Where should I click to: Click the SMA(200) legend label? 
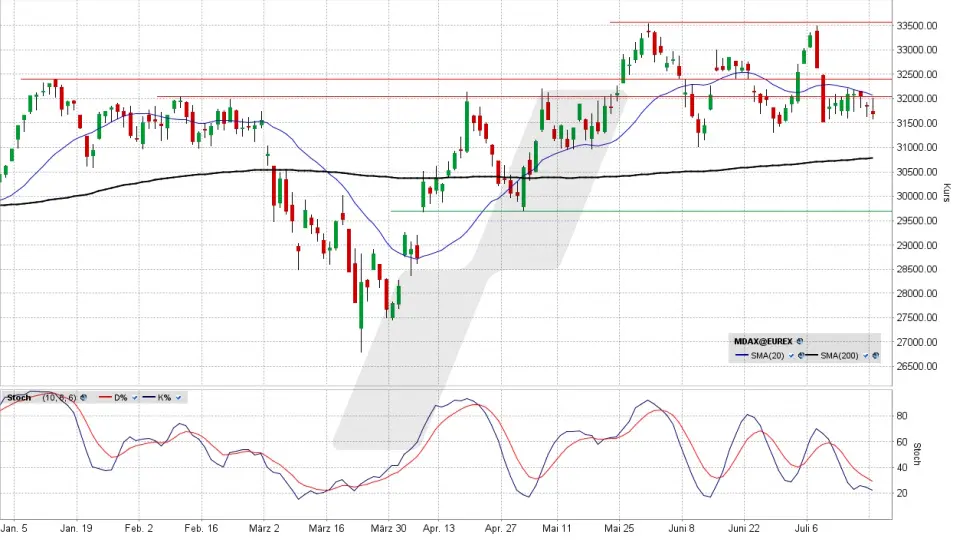pyautogui.click(x=839, y=355)
